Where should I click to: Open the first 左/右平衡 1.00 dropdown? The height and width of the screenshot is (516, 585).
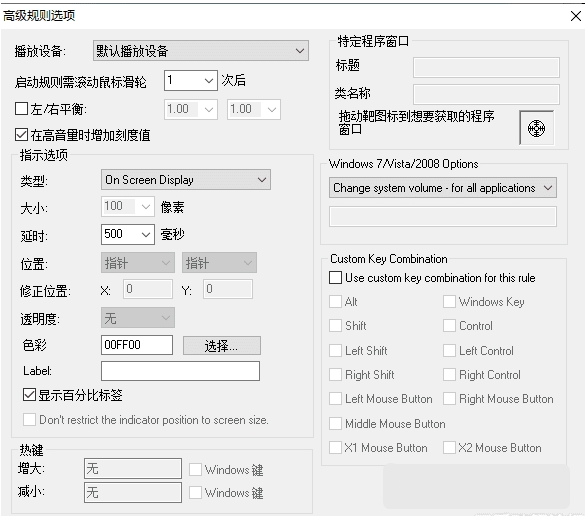coord(191,109)
